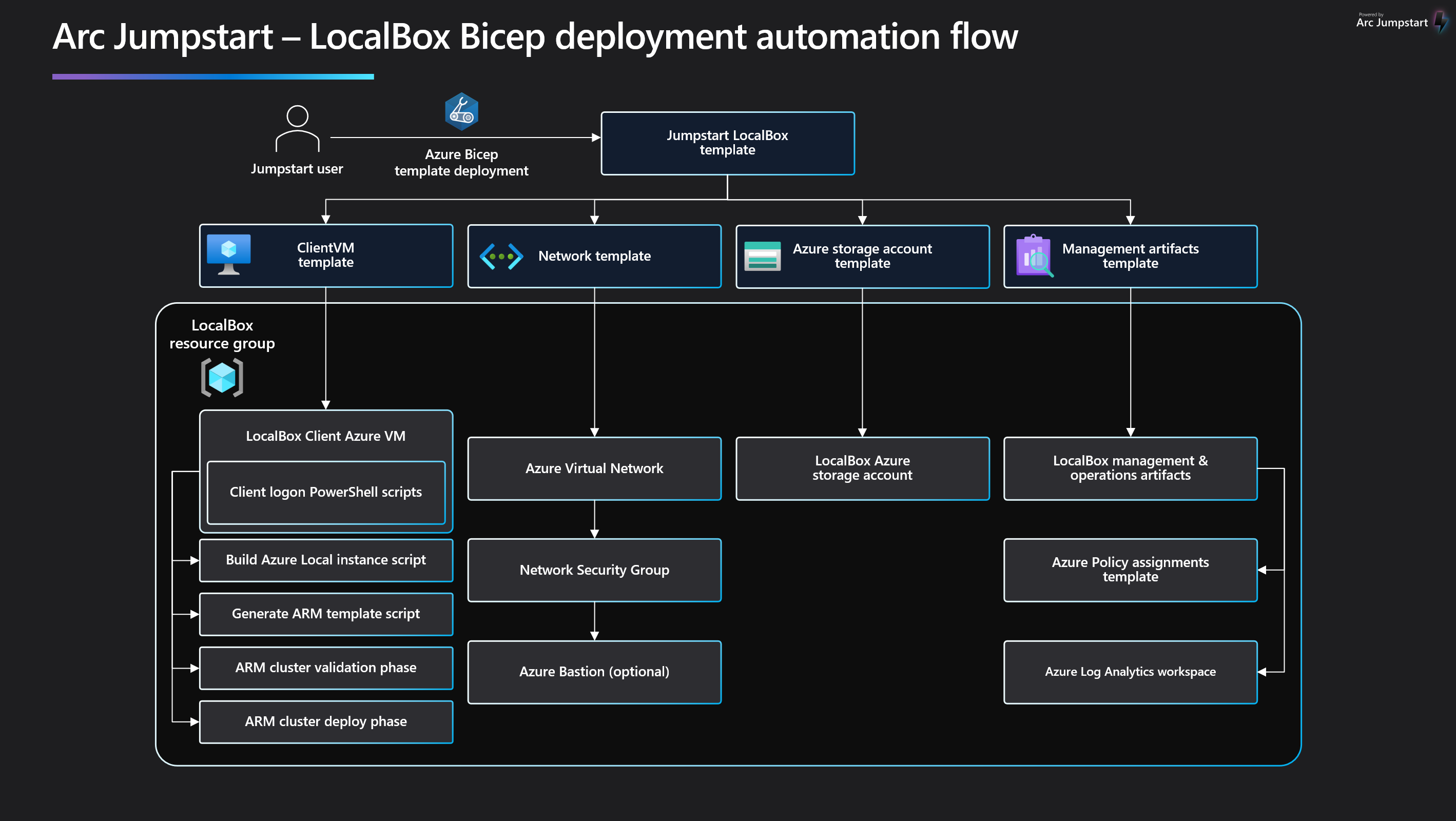1456x821 pixels.
Task: Click the ClientVM monitor icon
Action: (228, 255)
